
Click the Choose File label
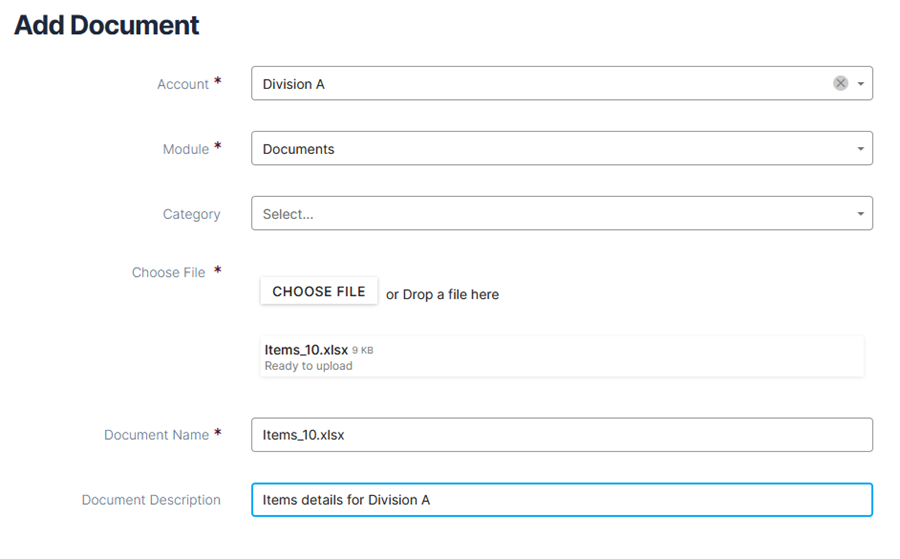tap(168, 273)
